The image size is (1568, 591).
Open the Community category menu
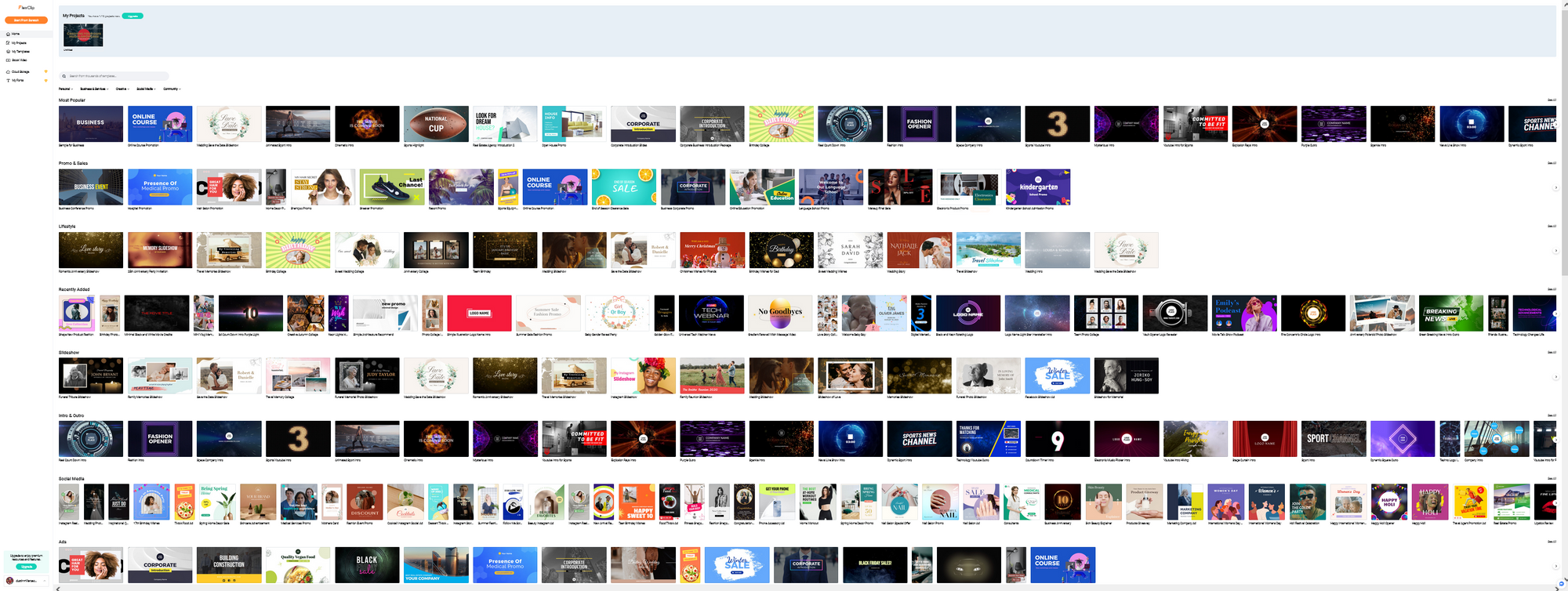pyautogui.click(x=172, y=89)
